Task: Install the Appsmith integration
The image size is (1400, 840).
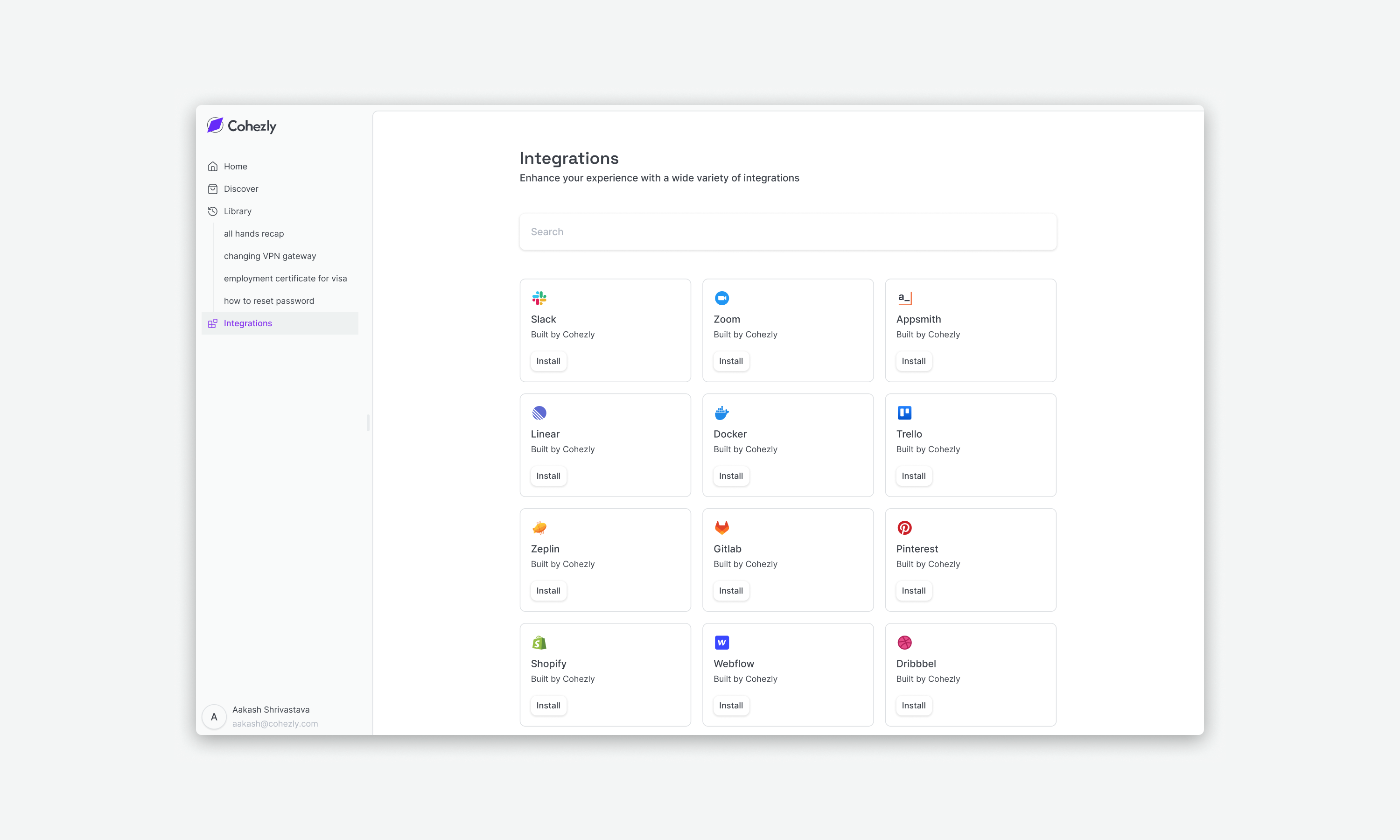Action: coord(913,361)
